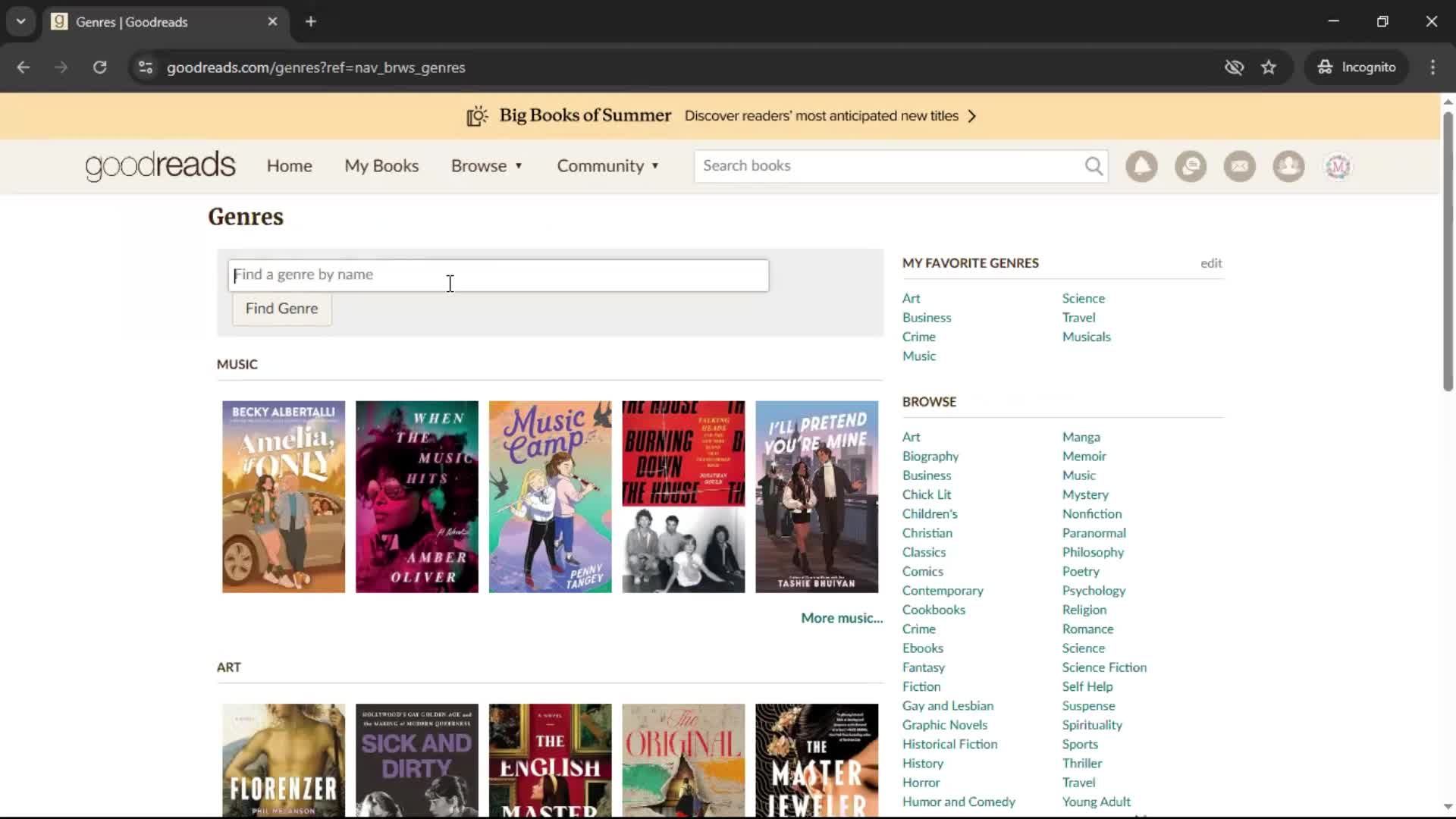1456x819 pixels.
Task: Open the notifications bell icon
Action: tap(1141, 166)
